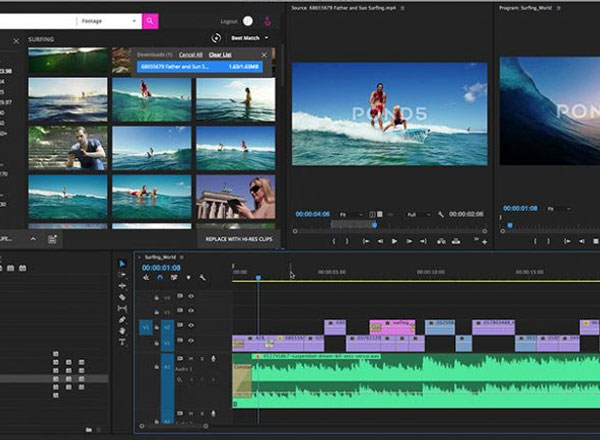Screen dimensions: 600x440
Task: Toggle V1 track visibility eye
Action: pos(191,340)
